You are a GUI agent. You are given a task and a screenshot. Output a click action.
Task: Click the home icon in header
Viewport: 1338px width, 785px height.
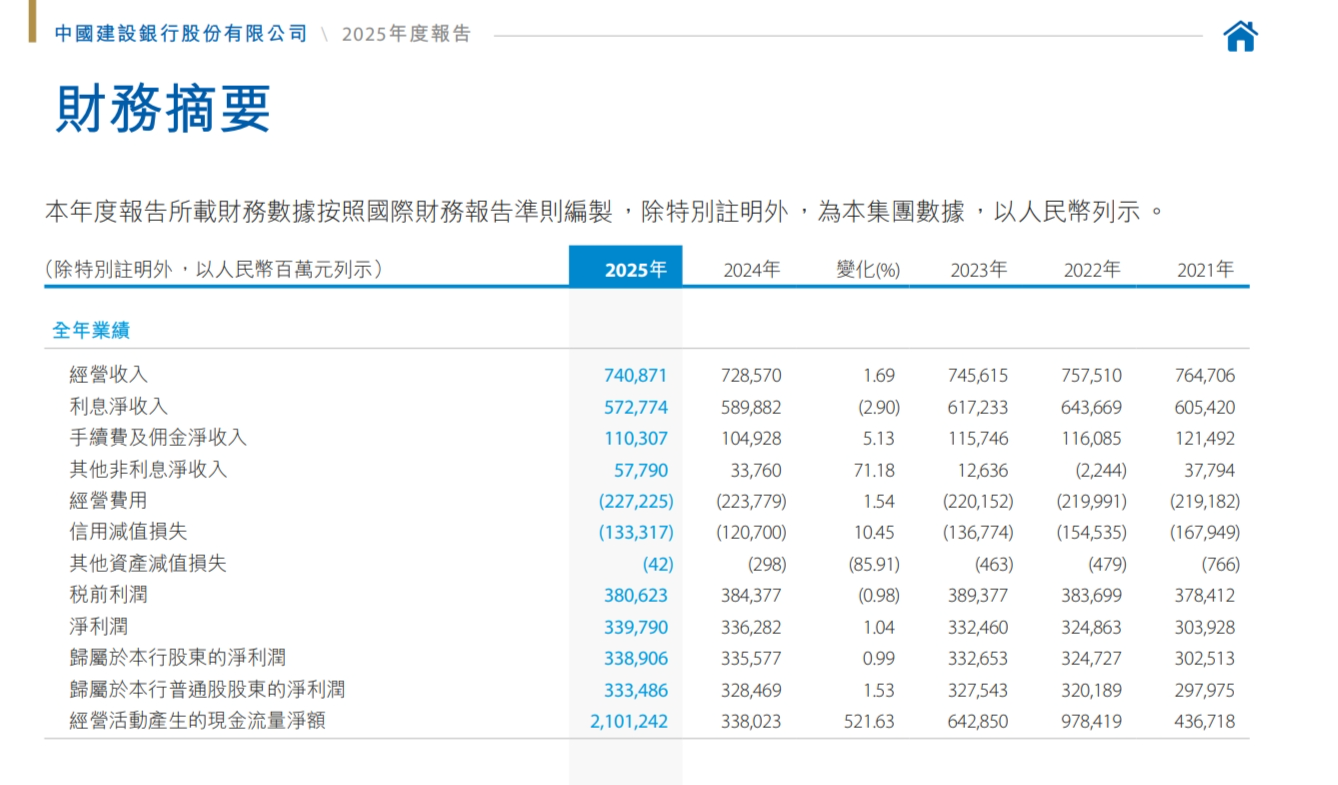click(x=1240, y=36)
